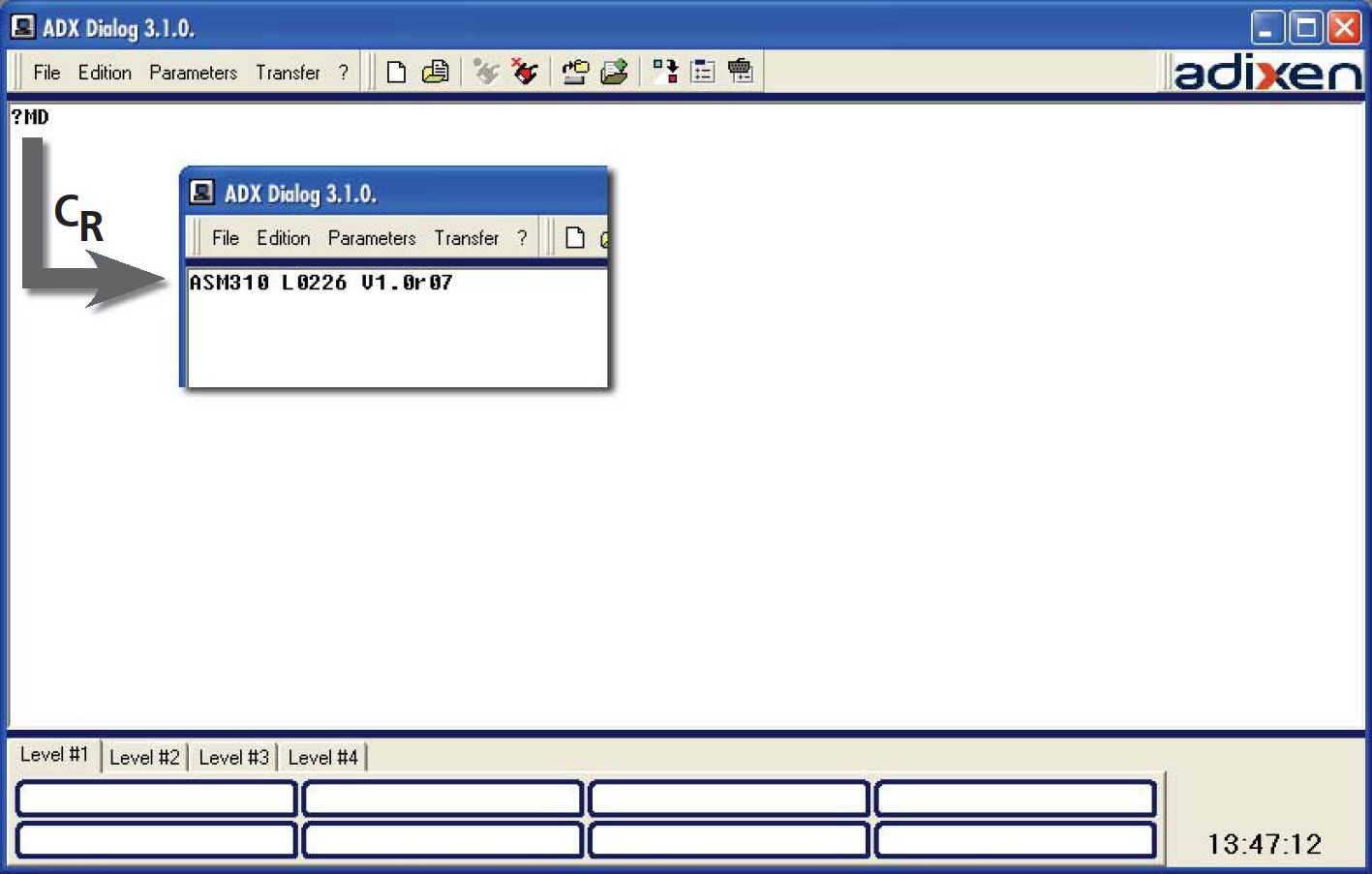Click the ?MD command text

click(x=30, y=117)
